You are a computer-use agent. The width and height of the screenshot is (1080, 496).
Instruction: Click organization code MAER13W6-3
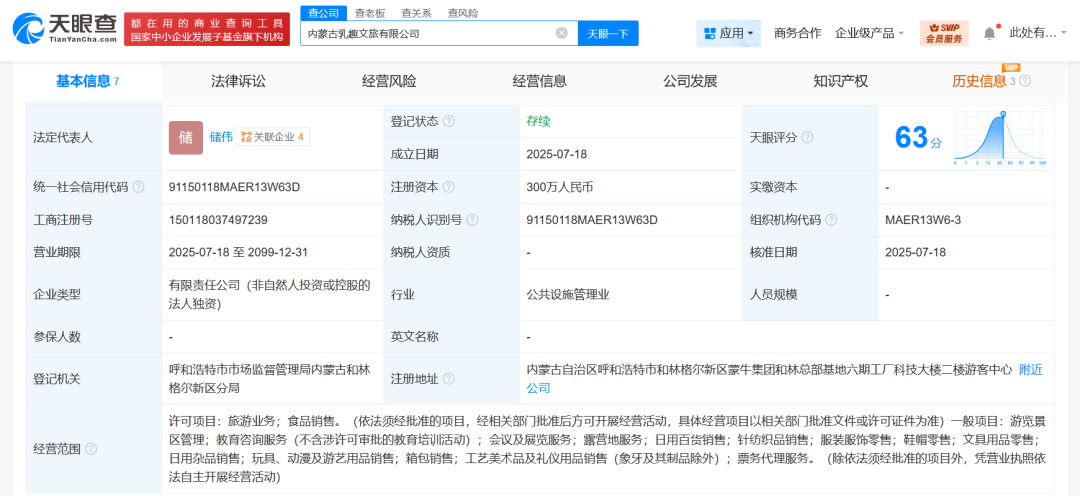[x=923, y=220]
